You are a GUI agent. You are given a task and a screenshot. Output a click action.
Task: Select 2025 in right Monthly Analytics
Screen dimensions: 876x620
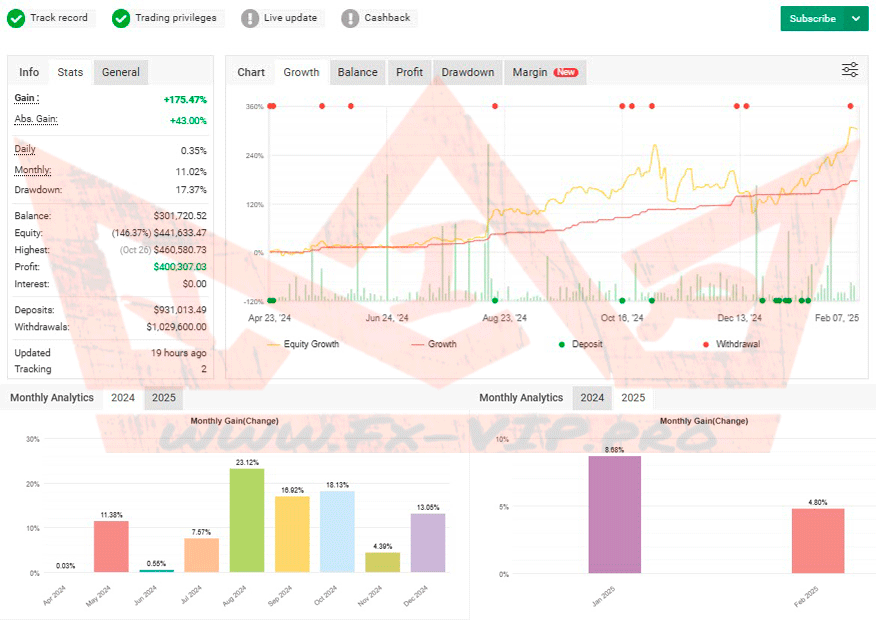[x=633, y=398]
